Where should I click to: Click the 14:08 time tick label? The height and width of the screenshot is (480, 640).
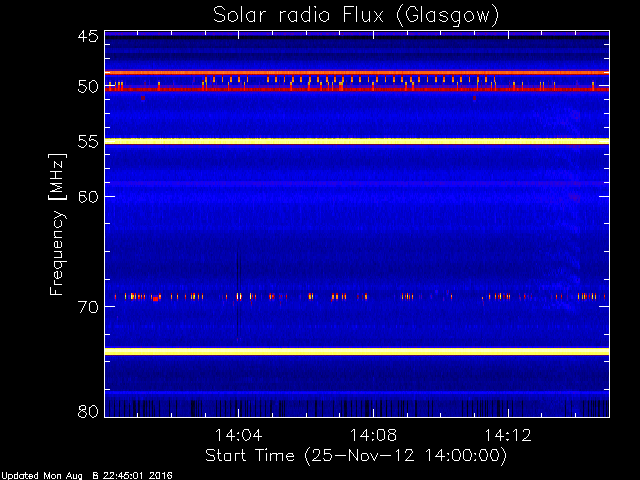tap(373, 435)
